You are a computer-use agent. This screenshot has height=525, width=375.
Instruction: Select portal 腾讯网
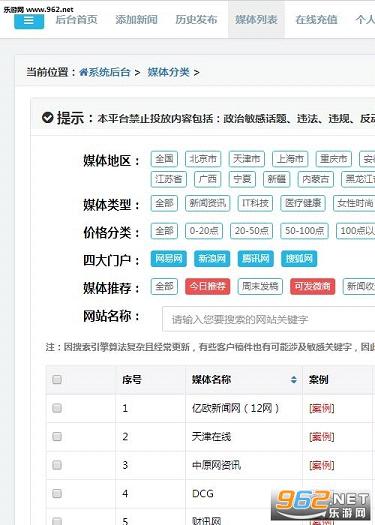pyautogui.click(x=255, y=258)
